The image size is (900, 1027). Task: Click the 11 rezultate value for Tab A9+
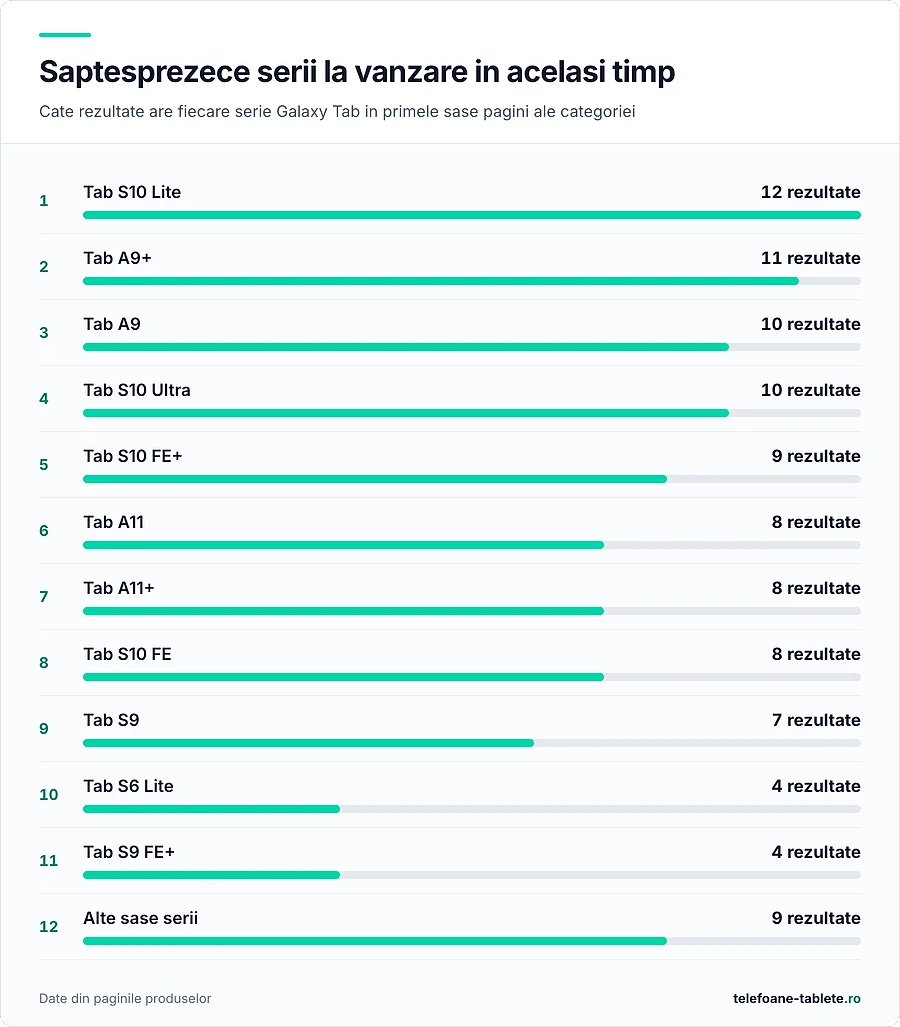tap(810, 258)
